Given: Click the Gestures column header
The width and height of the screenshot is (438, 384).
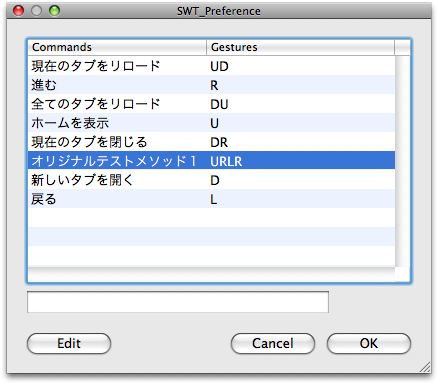Looking at the screenshot, I should point(300,47).
